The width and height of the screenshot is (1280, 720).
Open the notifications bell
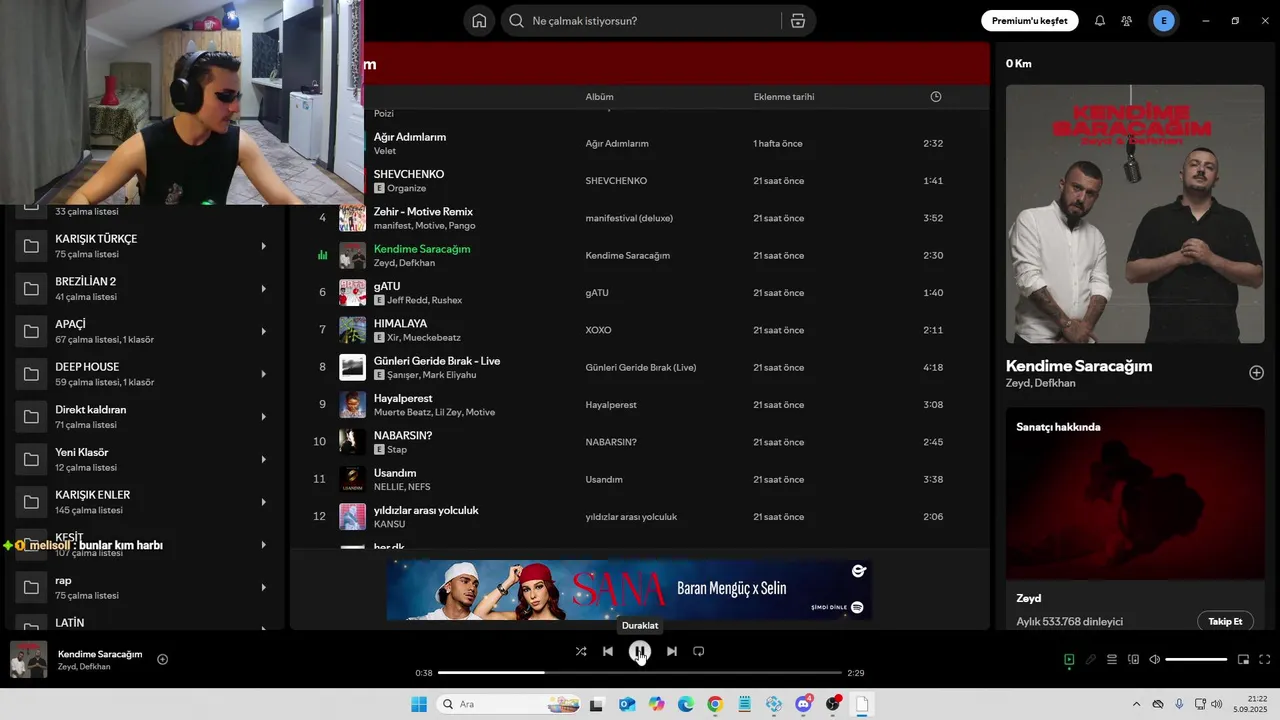tap(1100, 21)
